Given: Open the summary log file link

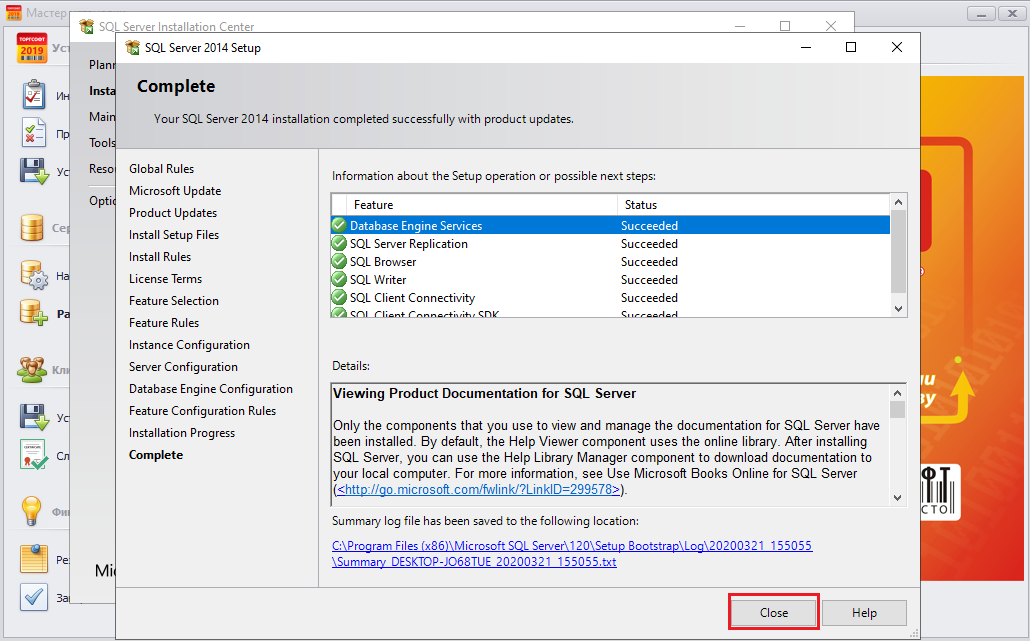Looking at the screenshot, I should pos(572,546).
